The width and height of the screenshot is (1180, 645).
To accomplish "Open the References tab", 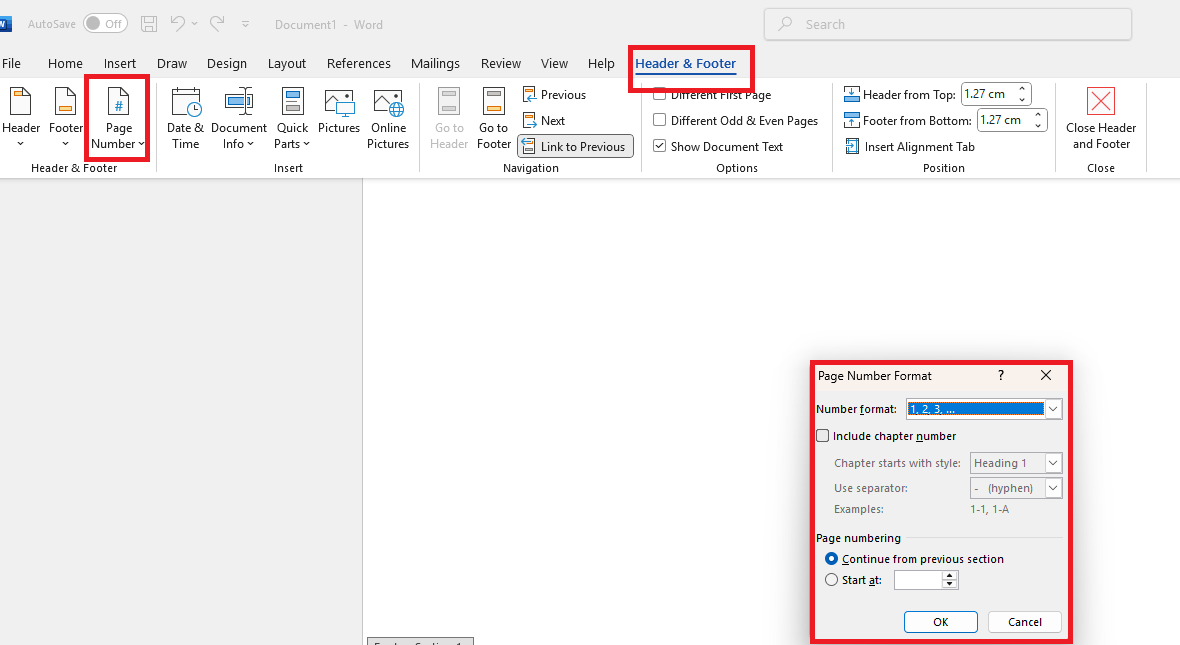I will pos(359,63).
